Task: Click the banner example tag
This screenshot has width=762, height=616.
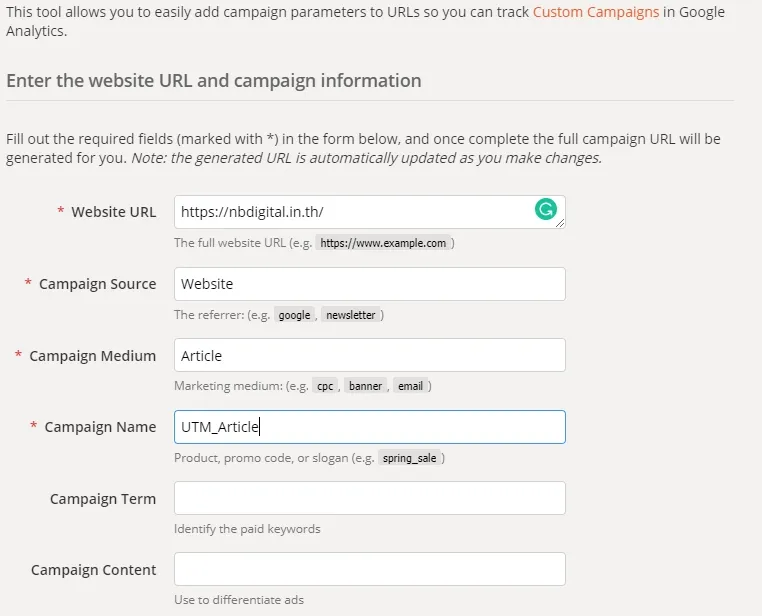Action: coord(365,386)
